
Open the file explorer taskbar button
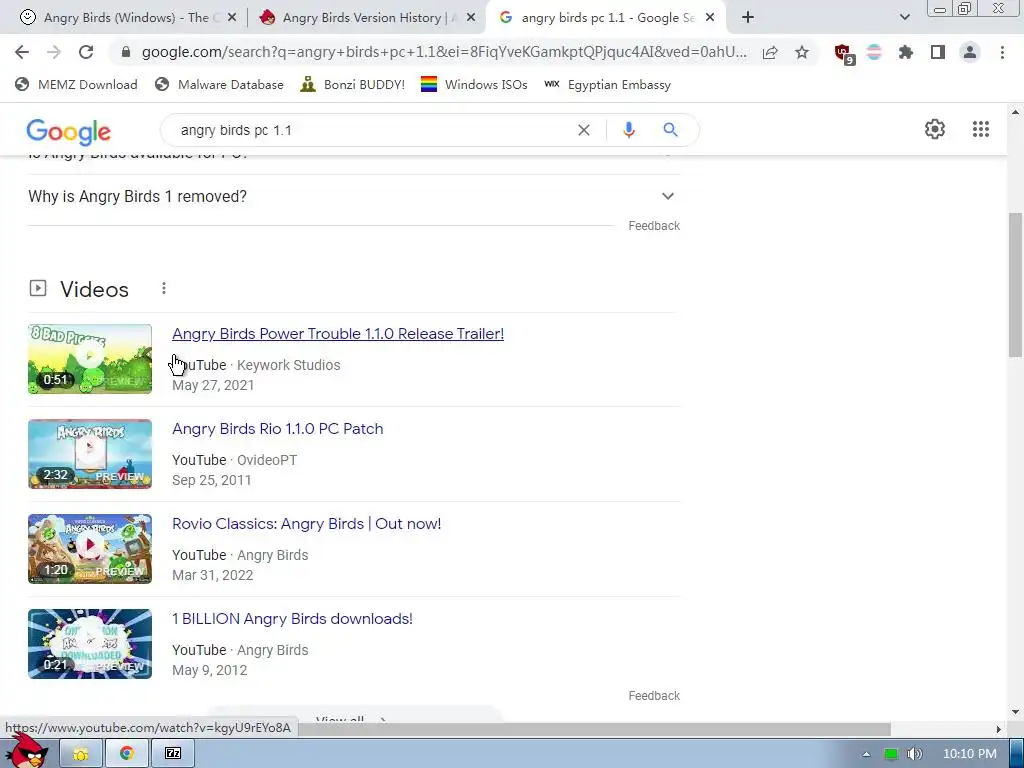(80, 754)
